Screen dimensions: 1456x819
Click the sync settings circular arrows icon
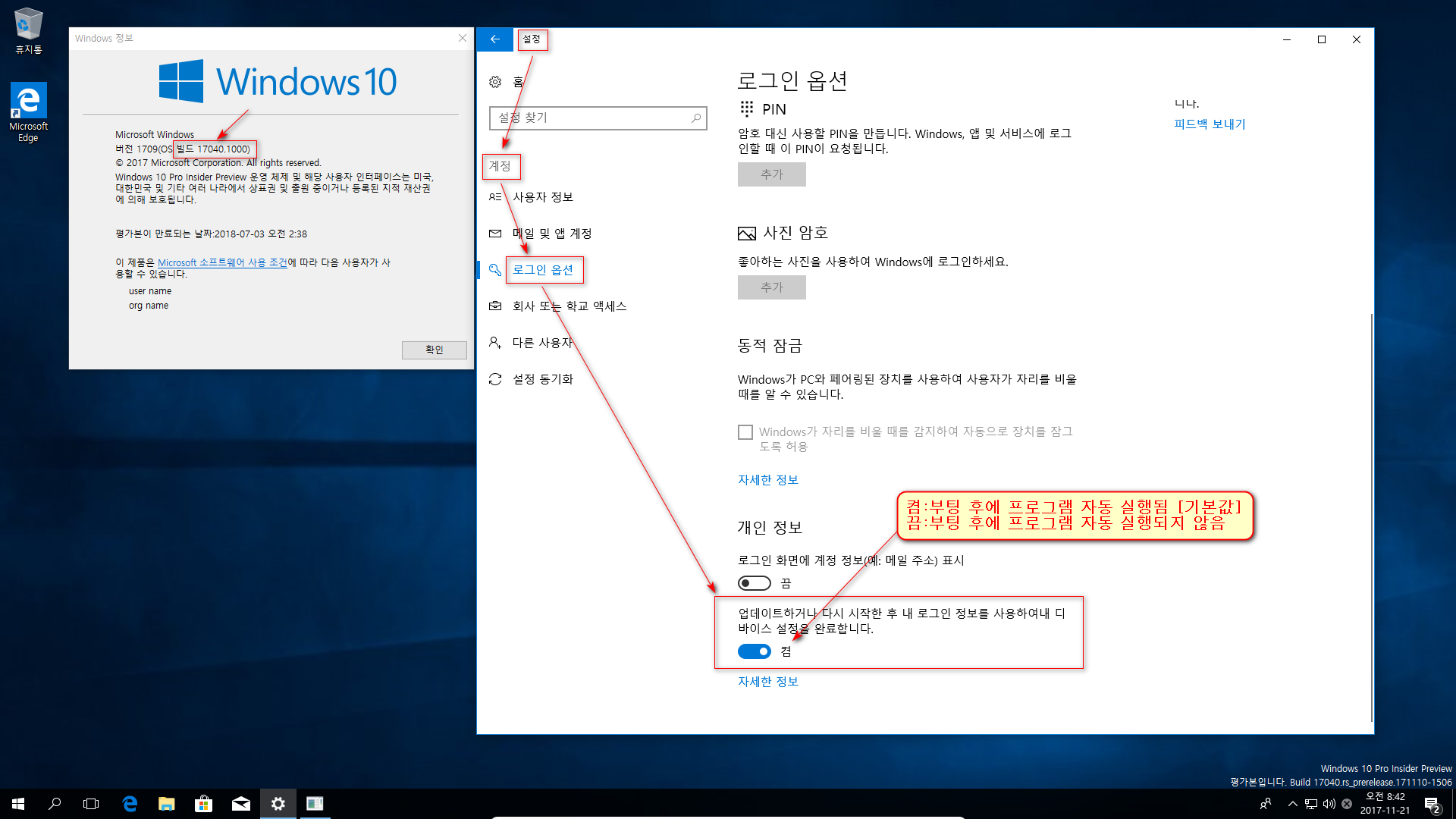(495, 379)
